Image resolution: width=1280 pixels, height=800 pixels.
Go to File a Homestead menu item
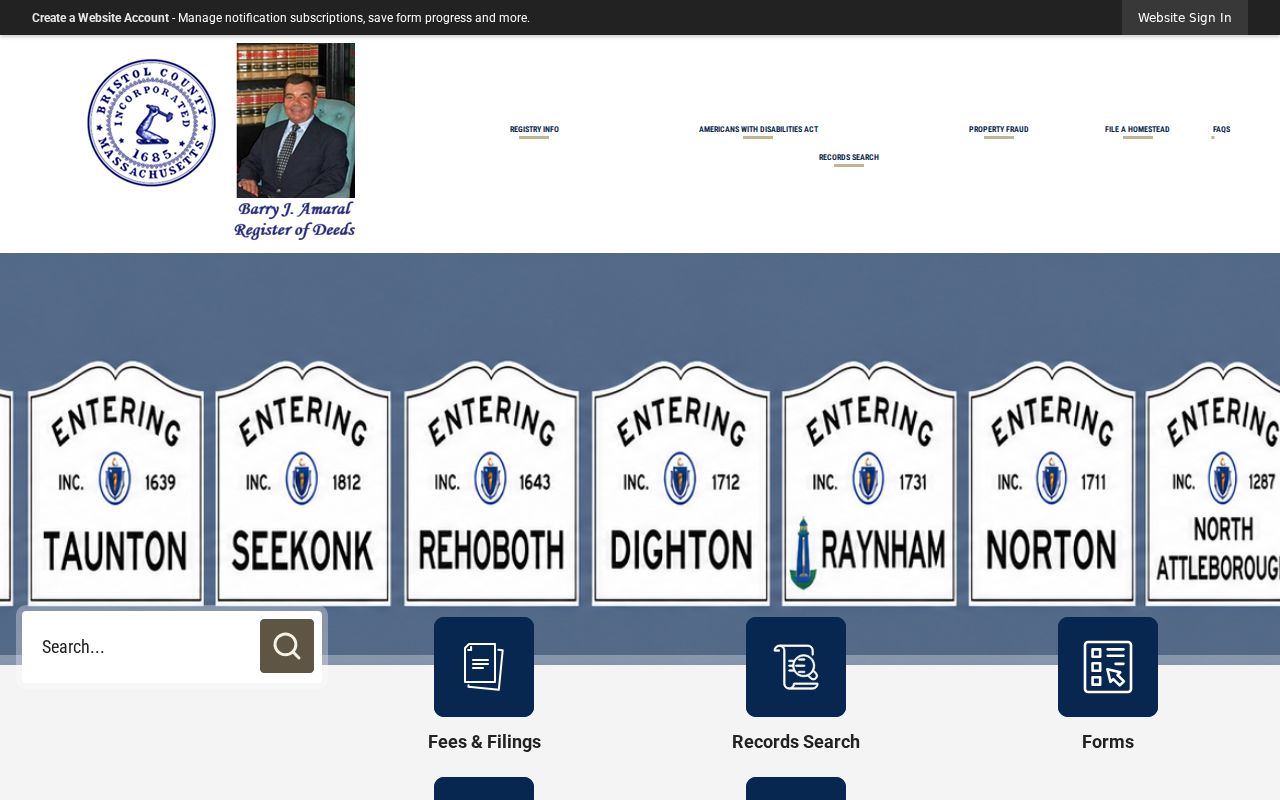point(1137,130)
